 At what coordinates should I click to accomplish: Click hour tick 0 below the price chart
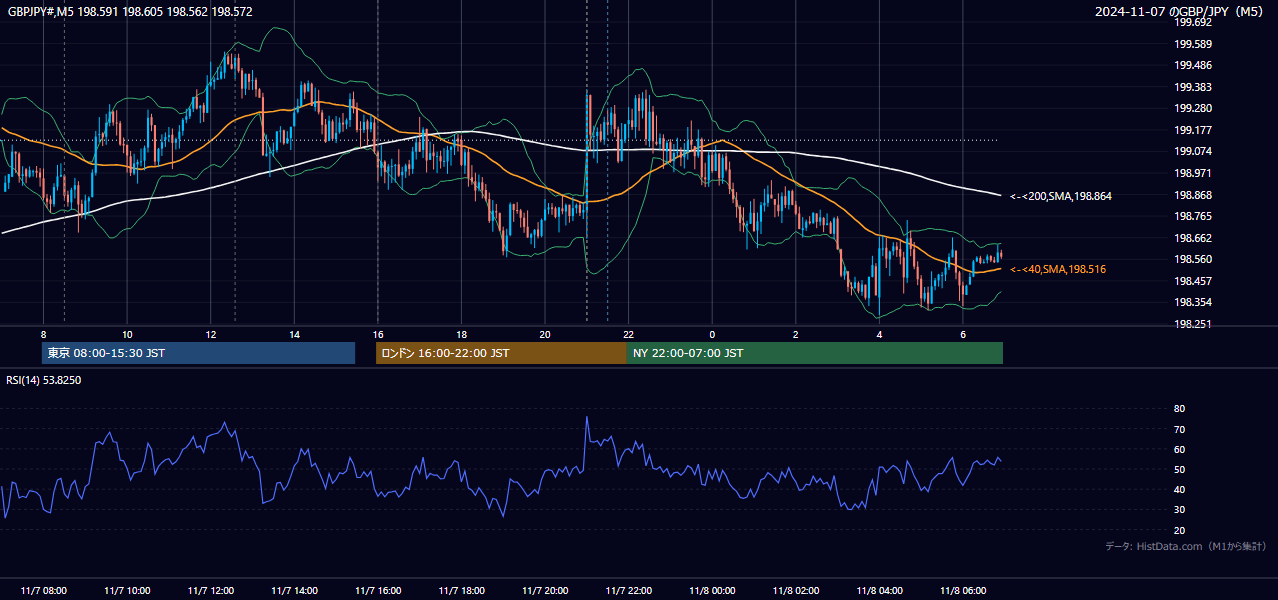click(x=712, y=334)
